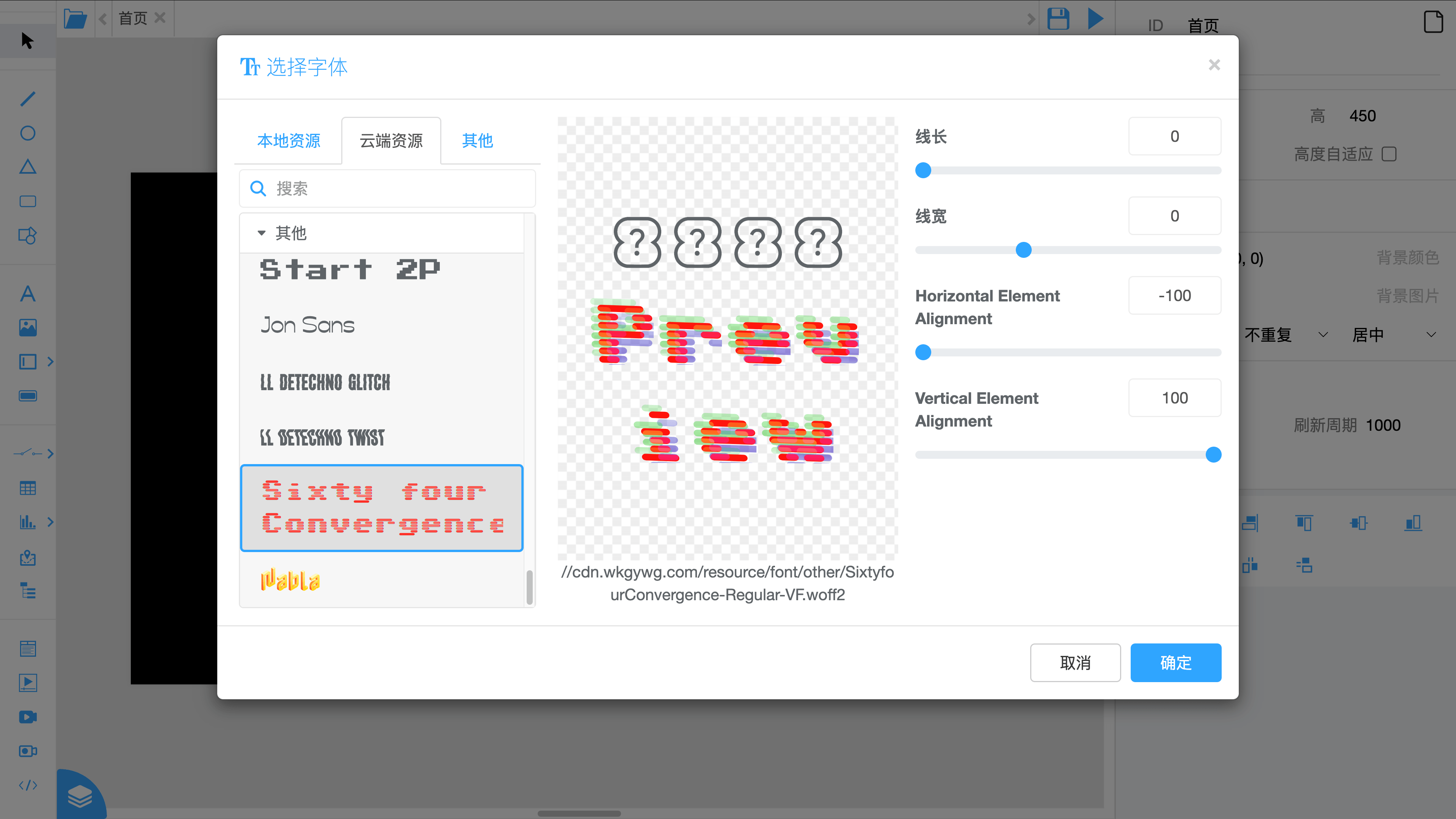Click the font preview image

[728, 338]
